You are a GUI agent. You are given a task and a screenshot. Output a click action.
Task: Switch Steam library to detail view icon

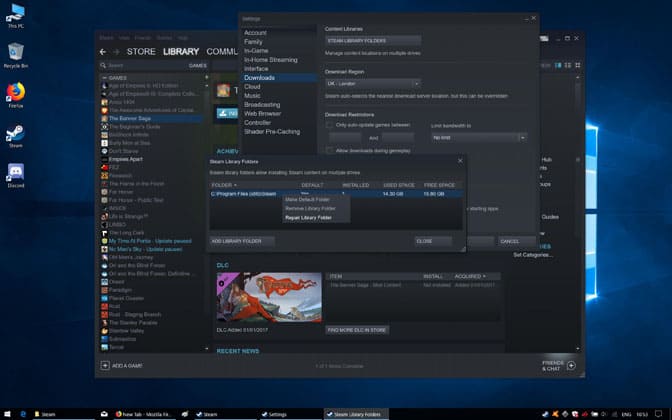[x=558, y=65]
